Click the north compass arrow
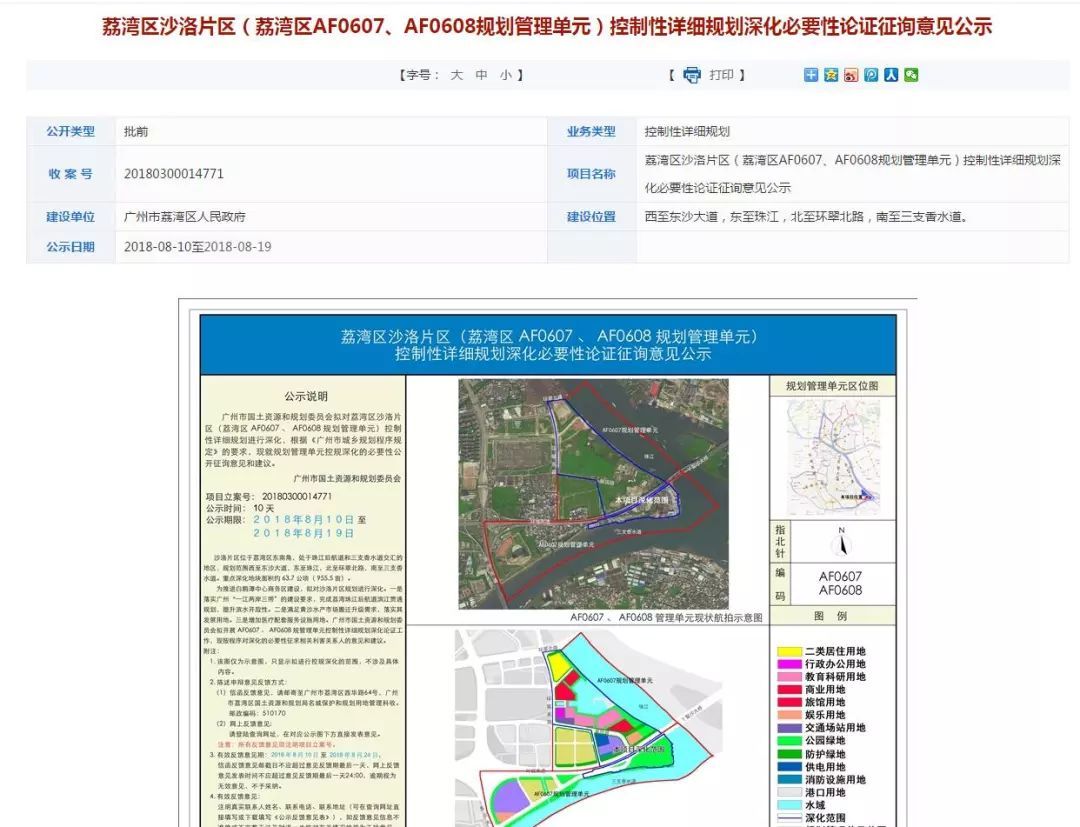This screenshot has width=1080, height=827. click(842, 544)
